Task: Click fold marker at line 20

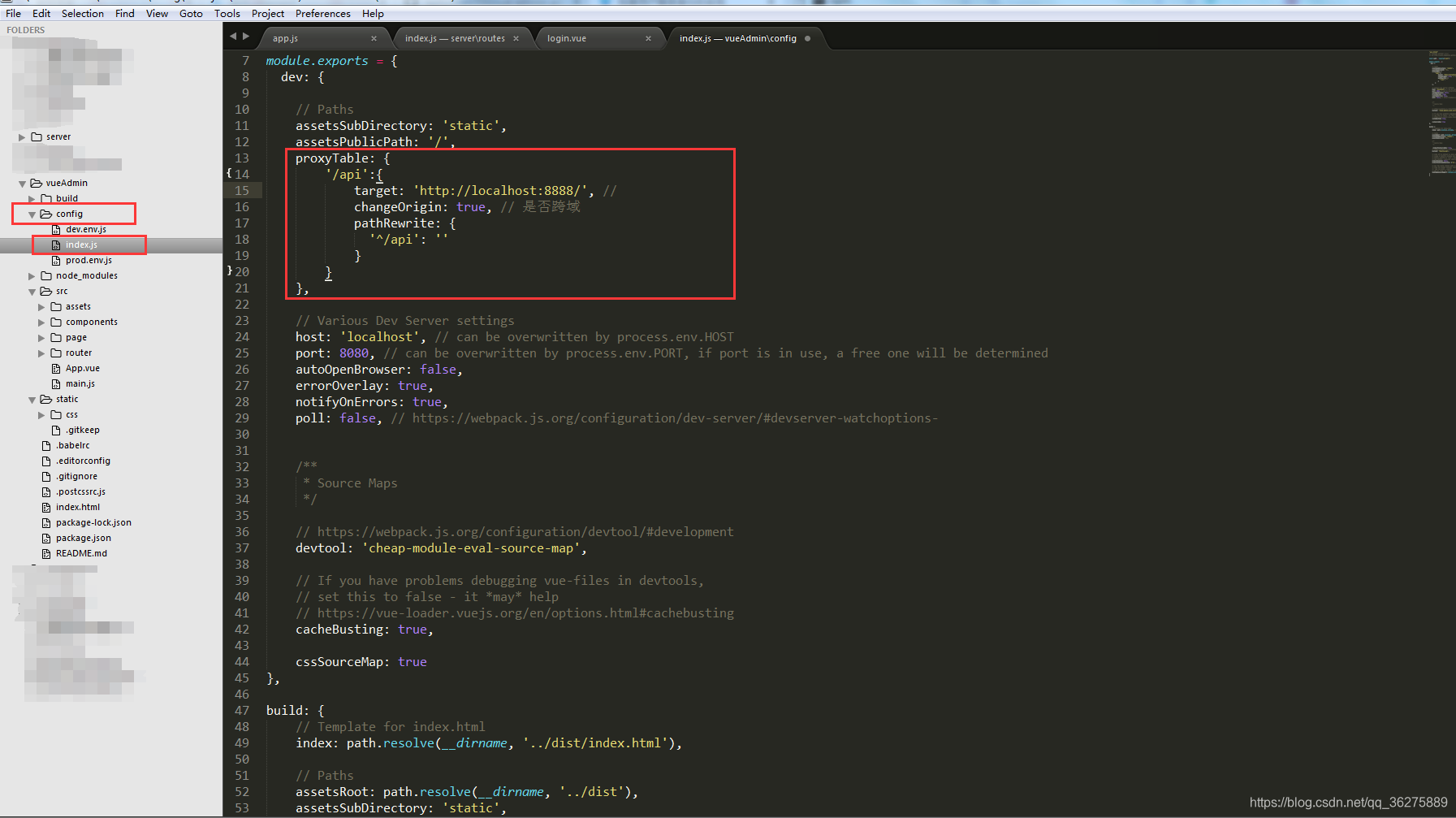Action: [229, 271]
